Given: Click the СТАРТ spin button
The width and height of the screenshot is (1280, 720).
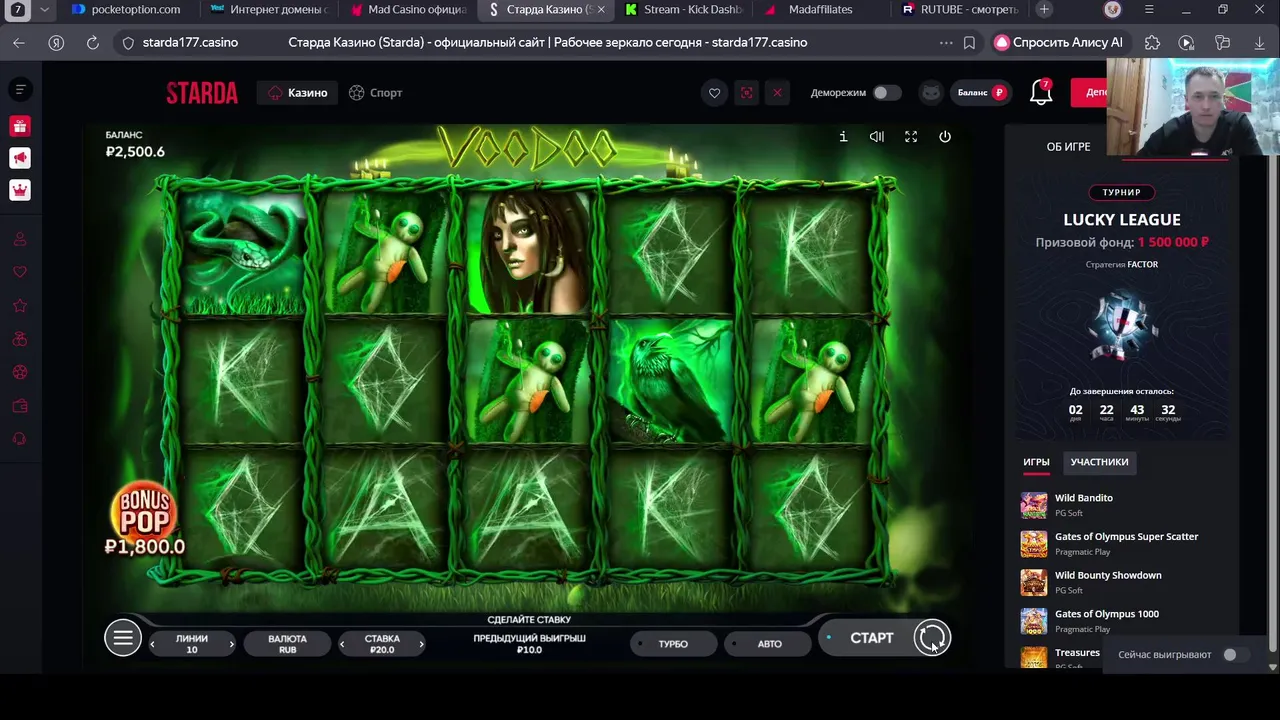Looking at the screenshot, I should click(871, 638).
